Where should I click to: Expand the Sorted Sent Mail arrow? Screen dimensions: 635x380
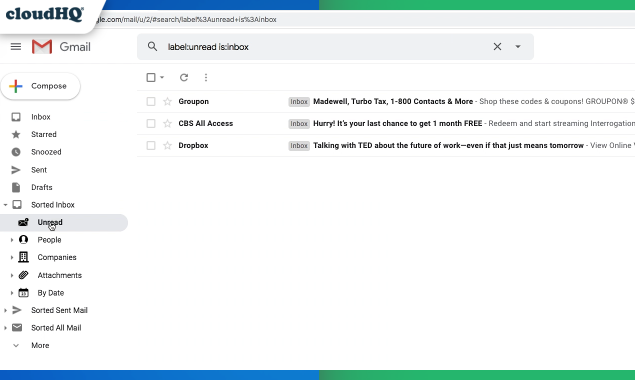point(5,310)
